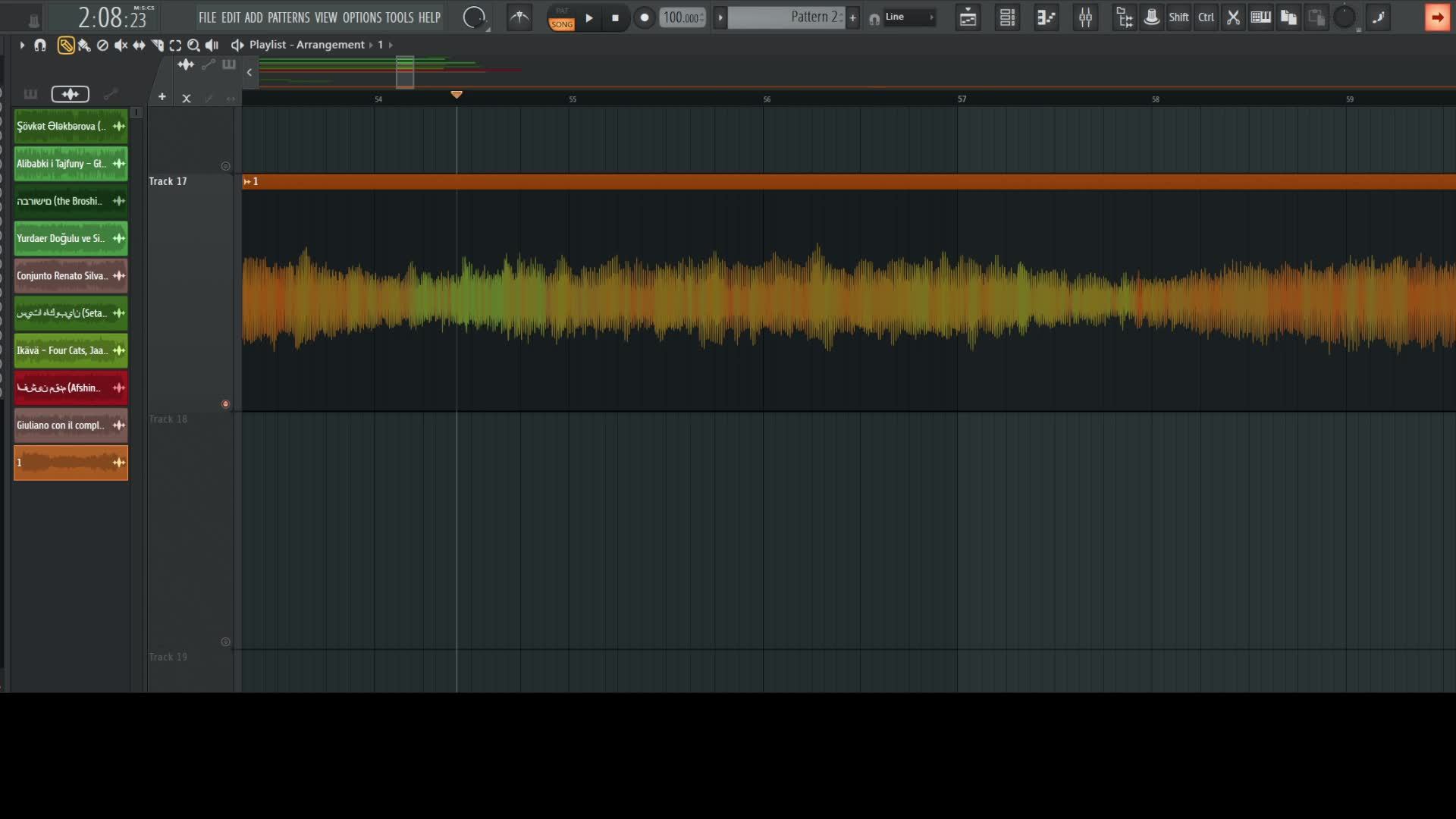Click the time display 2:08:23

pyautogui.click(x=112, y=17)
